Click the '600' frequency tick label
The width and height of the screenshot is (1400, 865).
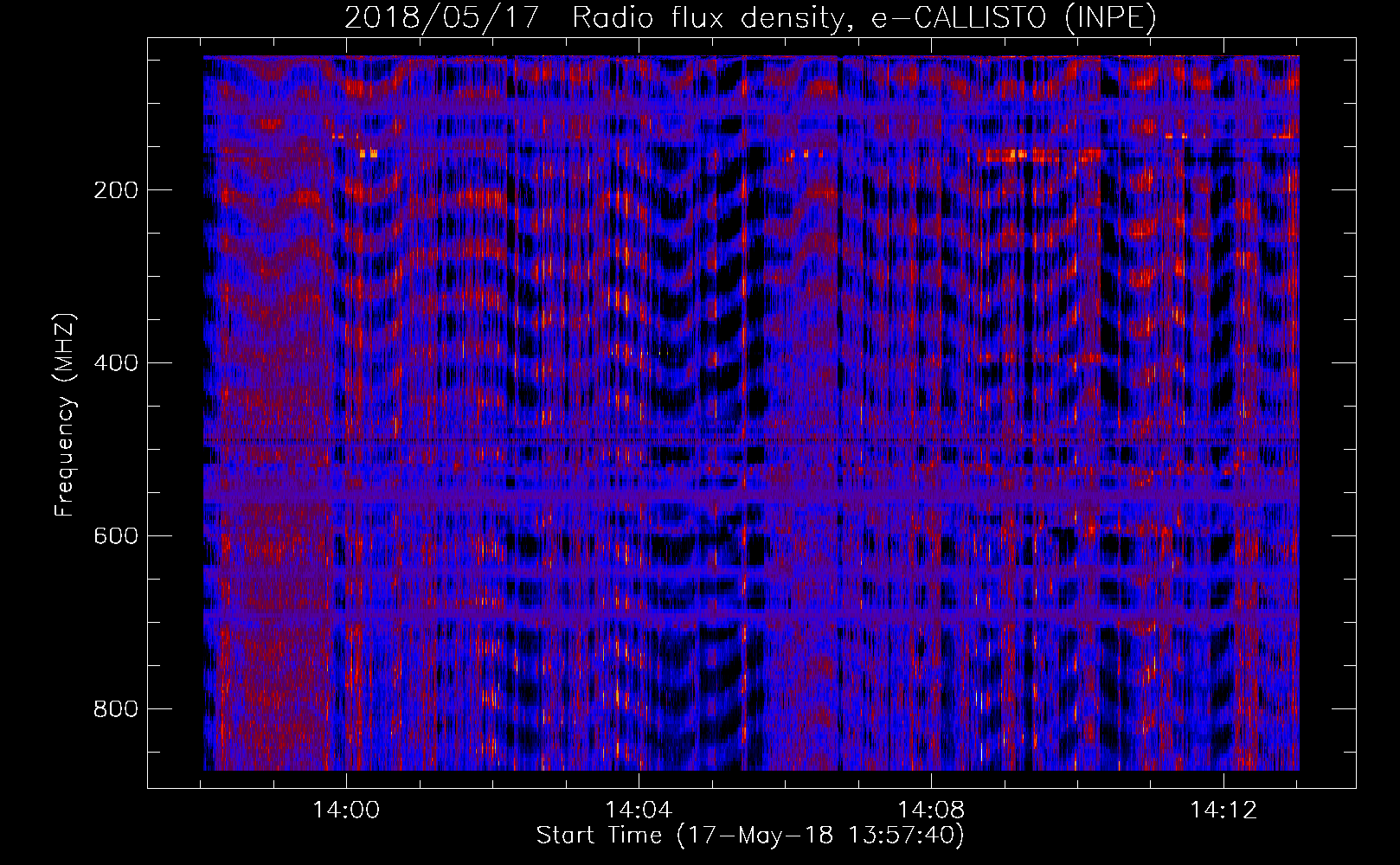click(115, 536)
